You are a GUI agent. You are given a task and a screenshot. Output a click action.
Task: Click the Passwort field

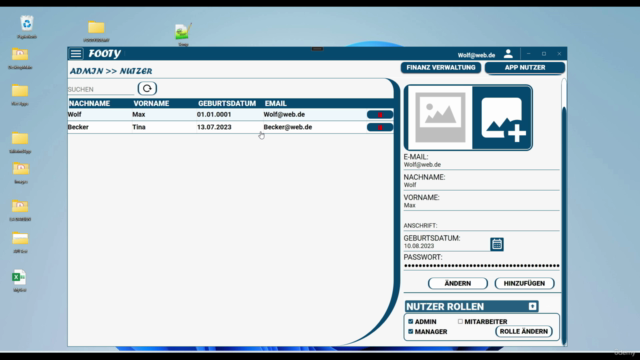(x=481, y=266)
